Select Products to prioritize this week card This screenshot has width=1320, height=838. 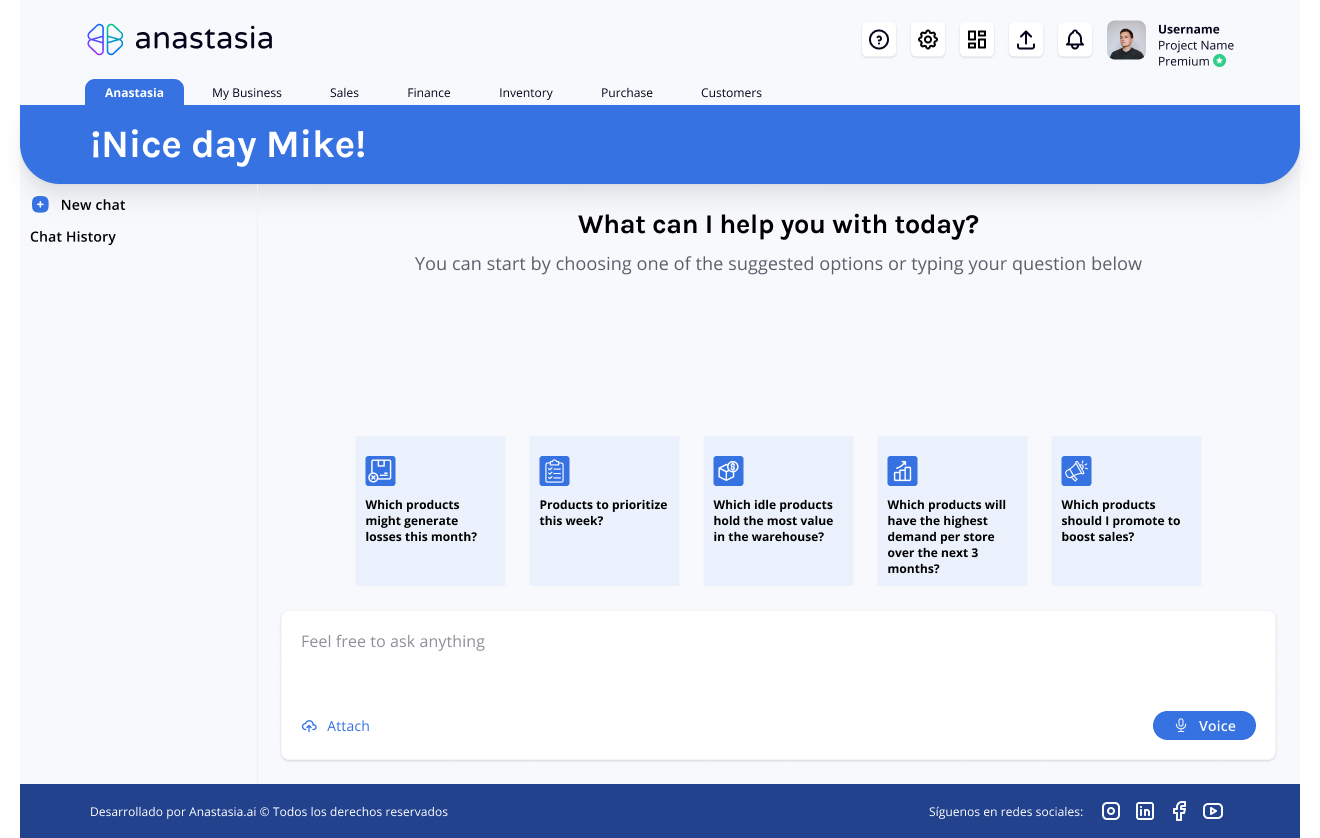[x=605, y=511]
